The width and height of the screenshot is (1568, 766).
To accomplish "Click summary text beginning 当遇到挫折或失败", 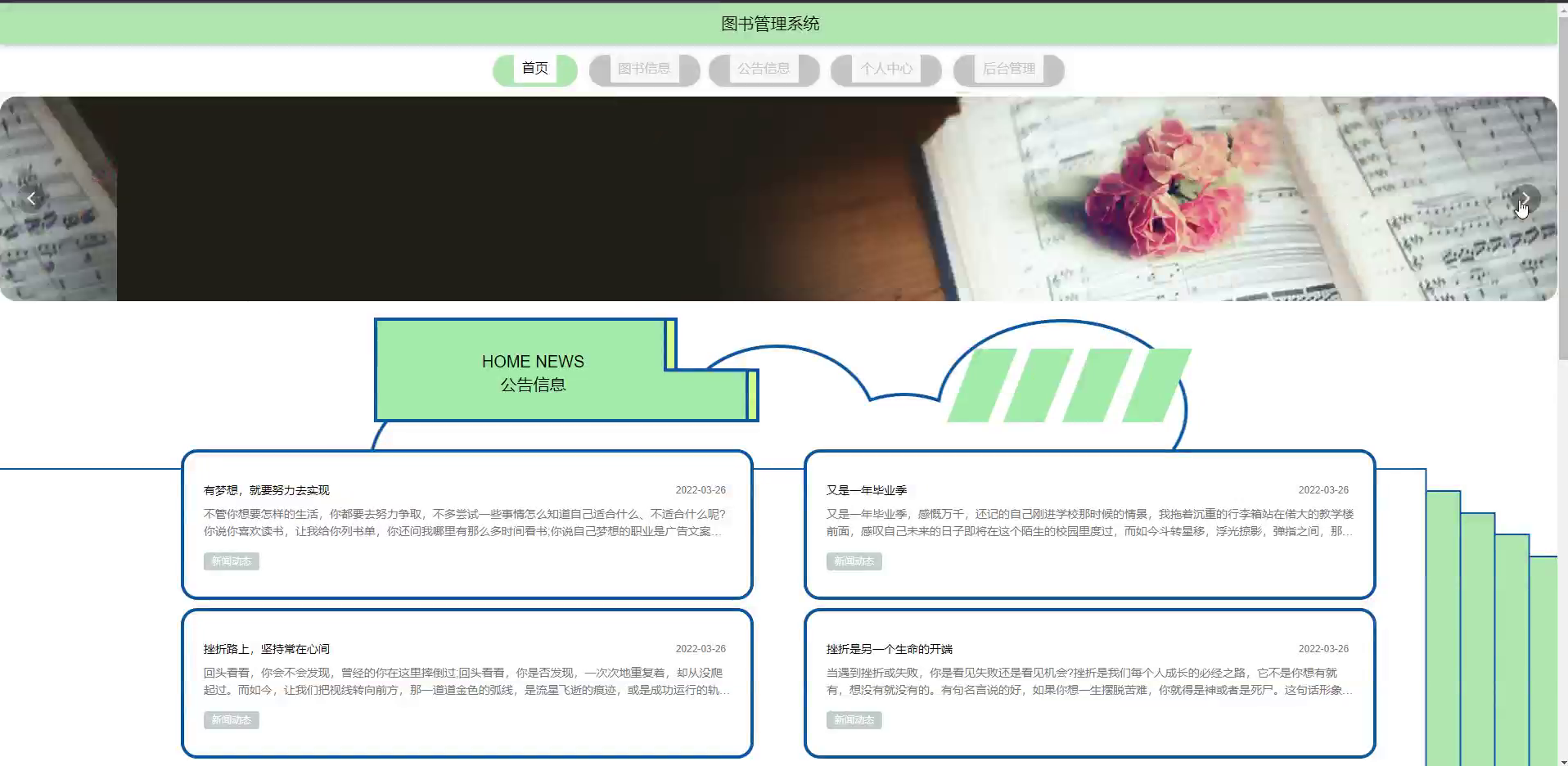I will pos(1089,682).
